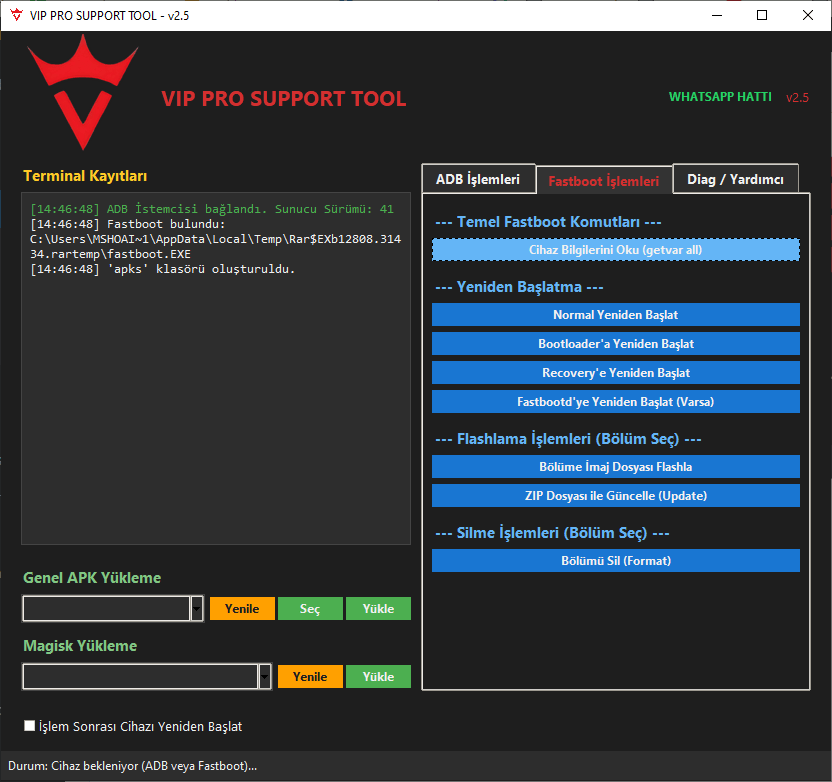Switch to the ADB İşlemleri tab
Image resolution: width=832 pixels, height=782 pixels.
478,178
